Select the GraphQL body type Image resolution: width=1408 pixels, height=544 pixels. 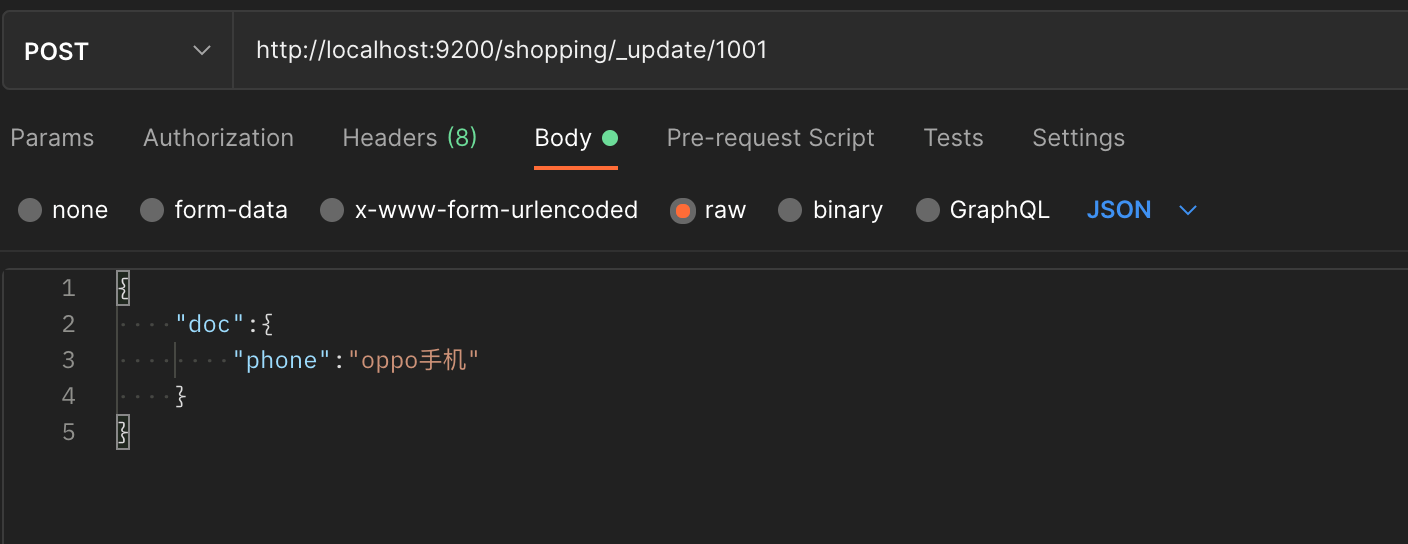[x=928, y=210]
